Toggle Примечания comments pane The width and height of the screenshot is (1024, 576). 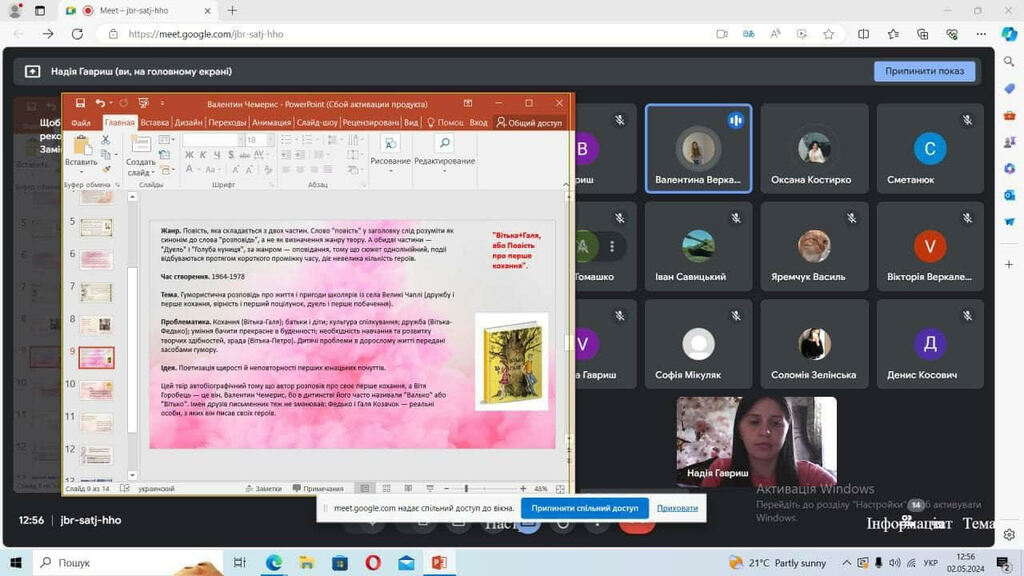(318, 489)
